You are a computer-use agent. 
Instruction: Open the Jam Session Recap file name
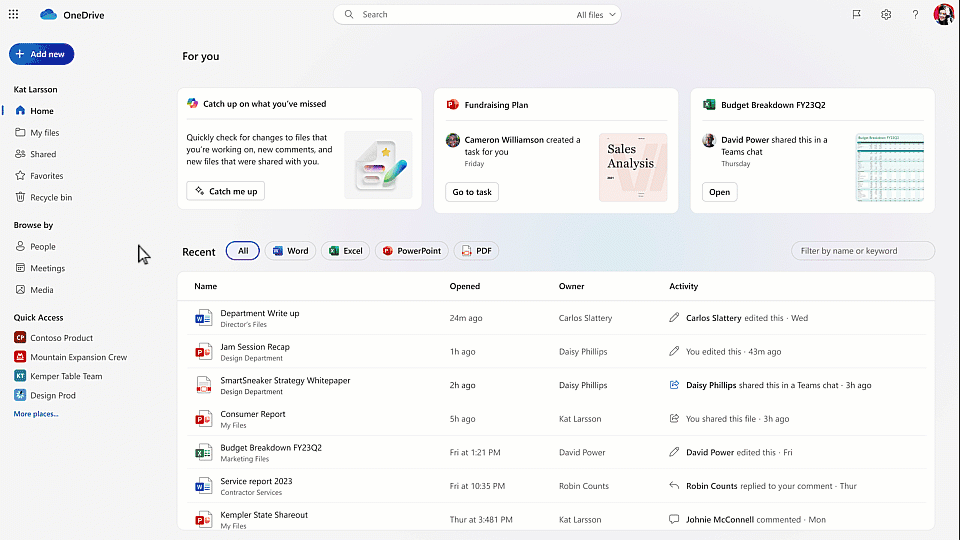[x=255, y=347]
